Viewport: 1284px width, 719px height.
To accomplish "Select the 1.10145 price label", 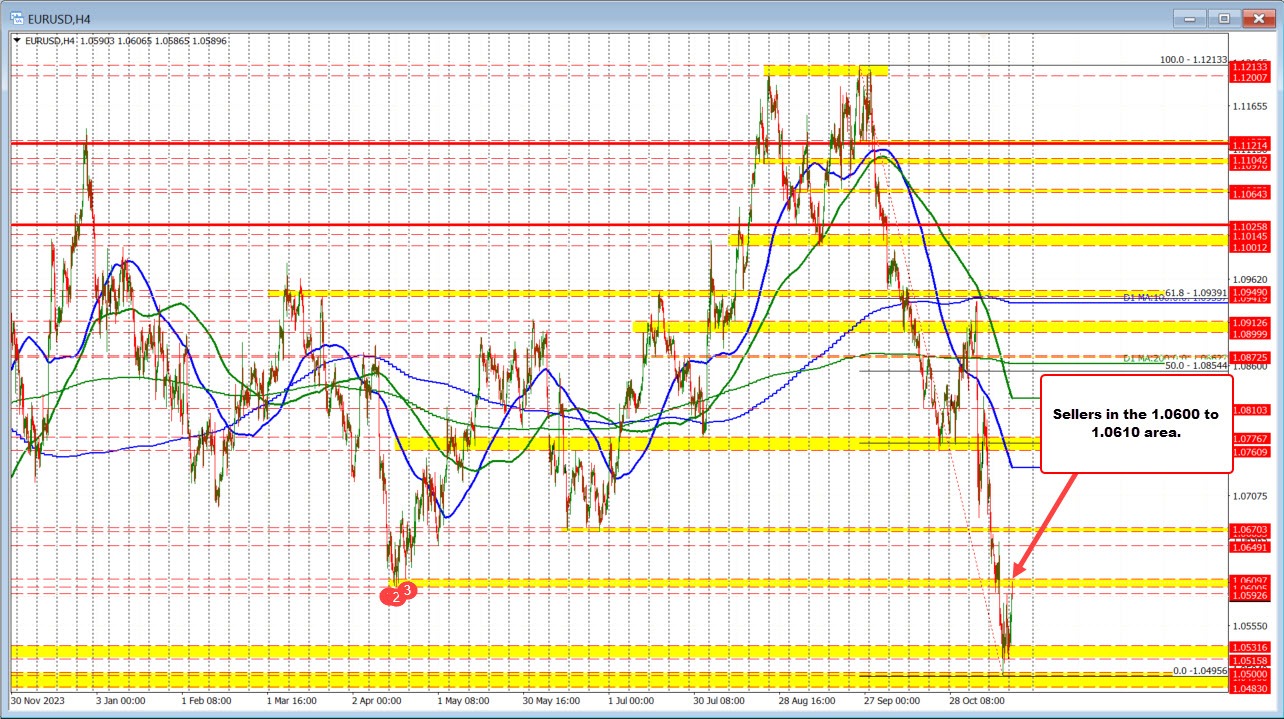I will (x=1250, y=237).
